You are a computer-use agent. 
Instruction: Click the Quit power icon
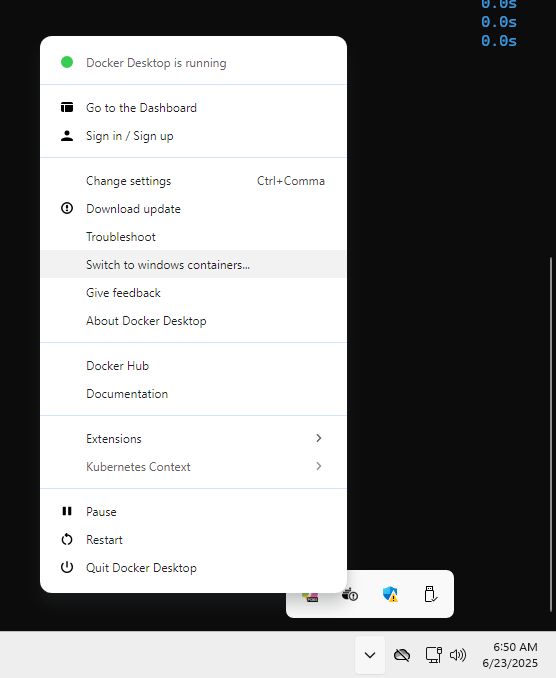tap(67, 567)
